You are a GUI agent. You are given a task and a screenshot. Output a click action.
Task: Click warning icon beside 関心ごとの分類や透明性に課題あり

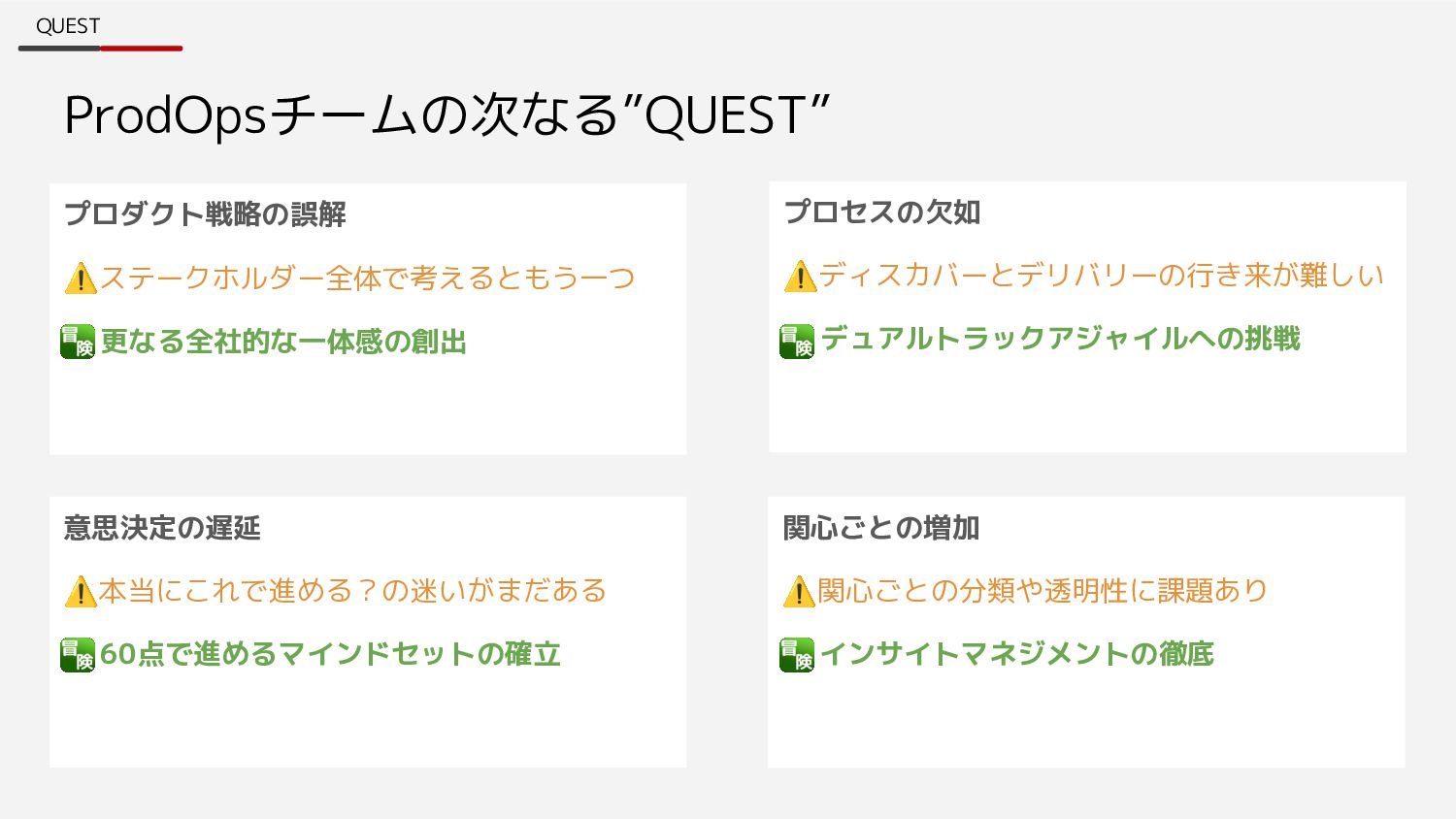pyautogui.click(x=798, y=591)
